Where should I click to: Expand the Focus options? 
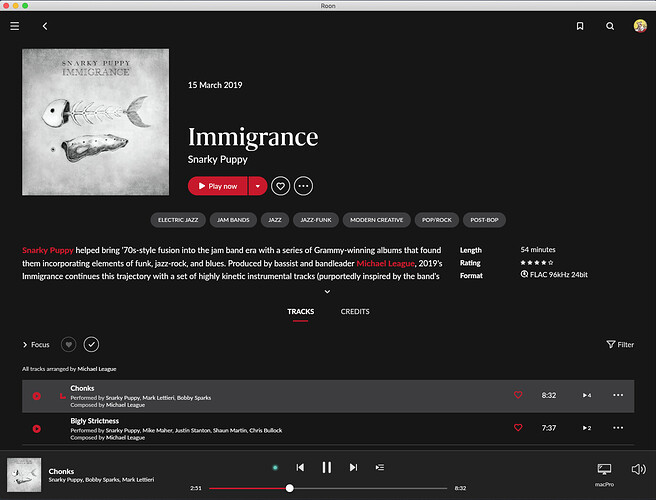click(36, 344)
